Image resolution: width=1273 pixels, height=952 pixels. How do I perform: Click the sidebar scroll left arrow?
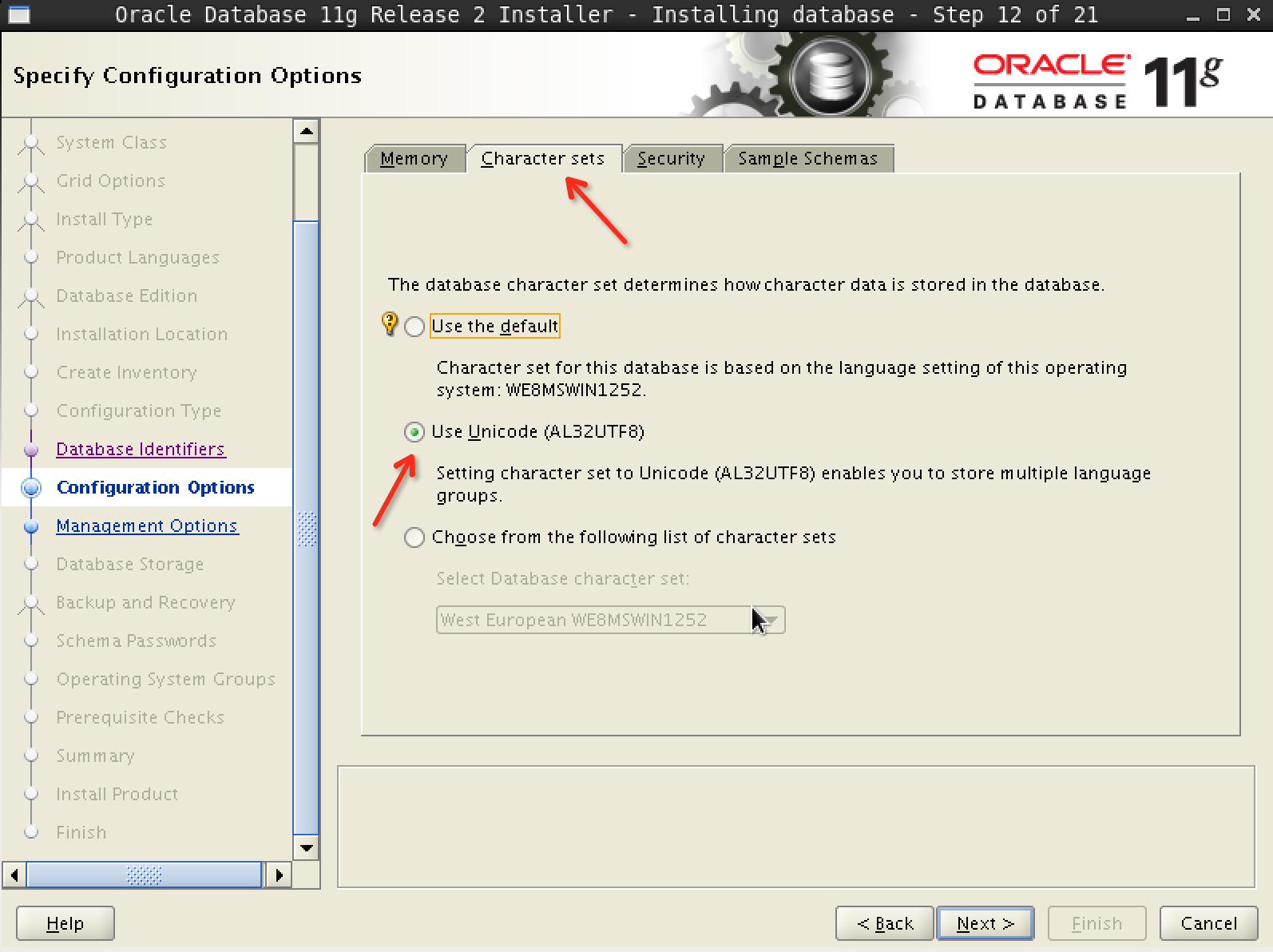pos(14,875)
